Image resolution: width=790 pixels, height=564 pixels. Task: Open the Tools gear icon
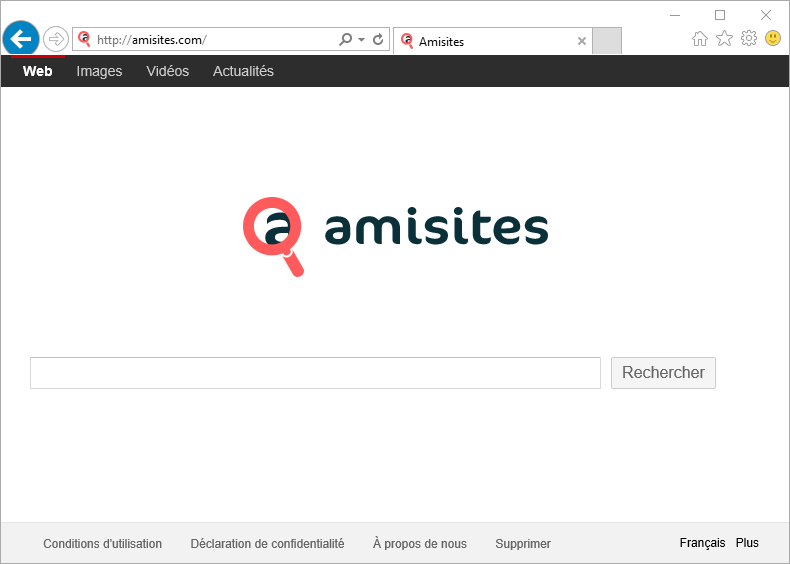coord(748,38)
